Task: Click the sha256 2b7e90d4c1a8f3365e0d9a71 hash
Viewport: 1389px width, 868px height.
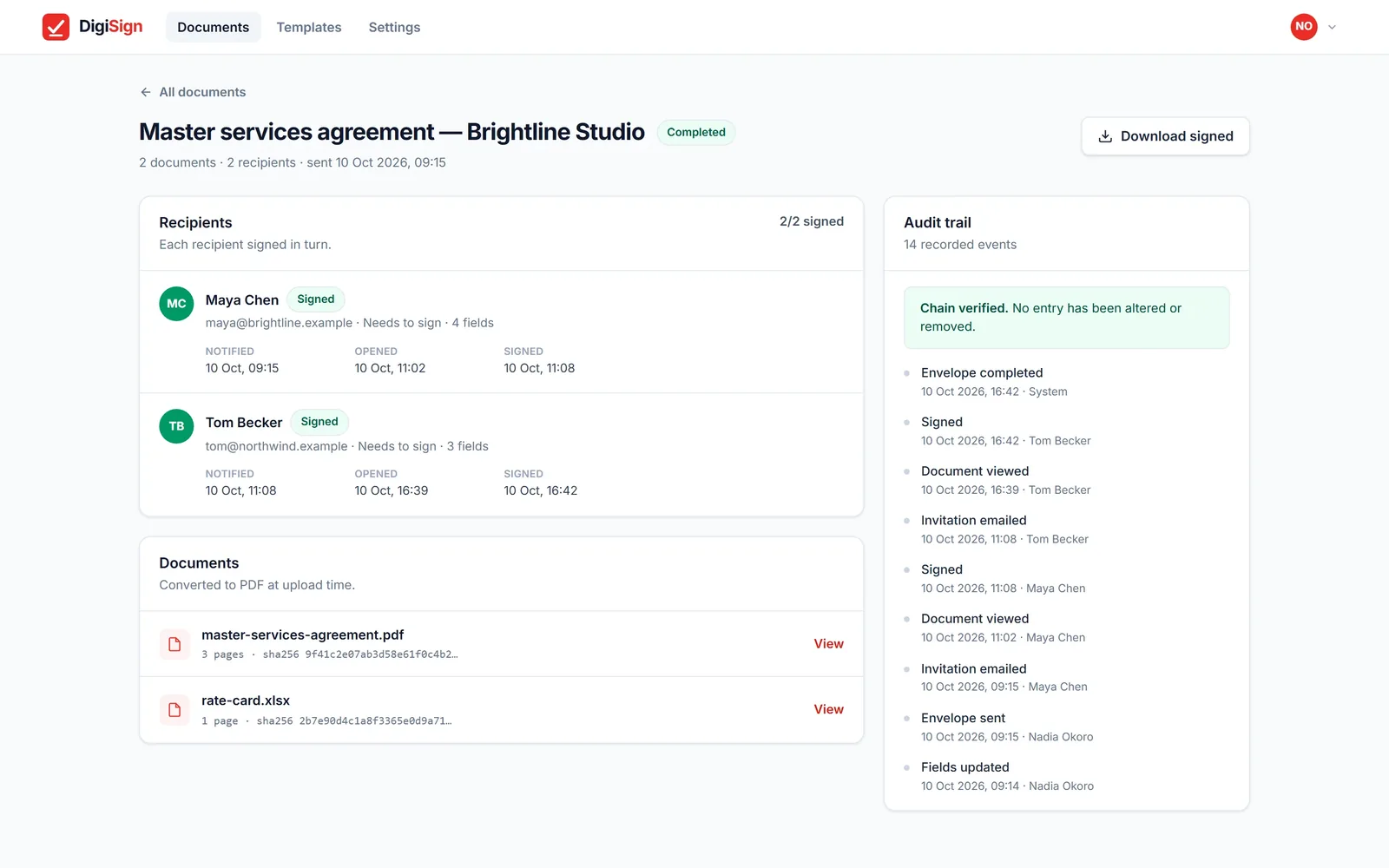Action: click(354, 721)
